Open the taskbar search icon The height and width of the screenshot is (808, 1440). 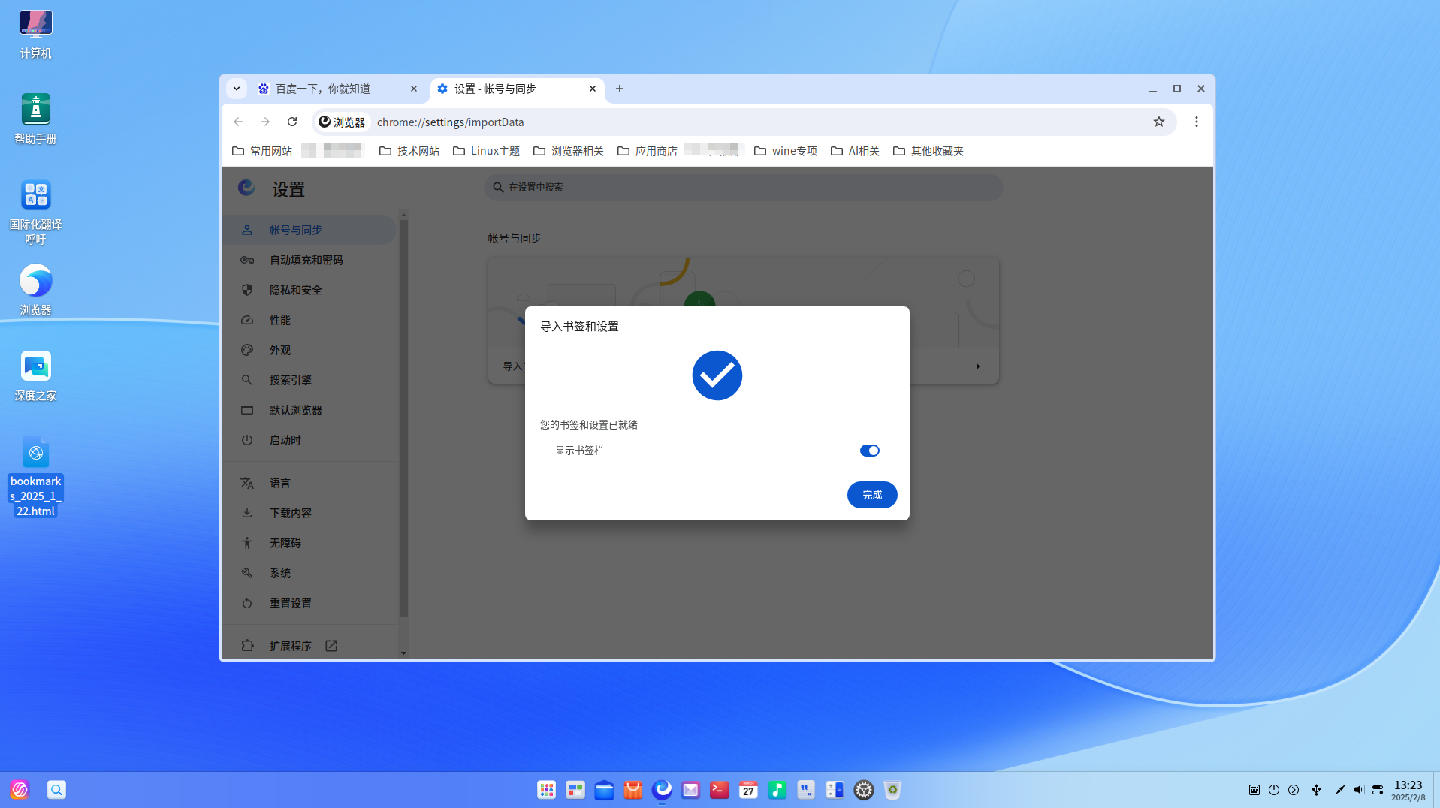pos(57,790)
